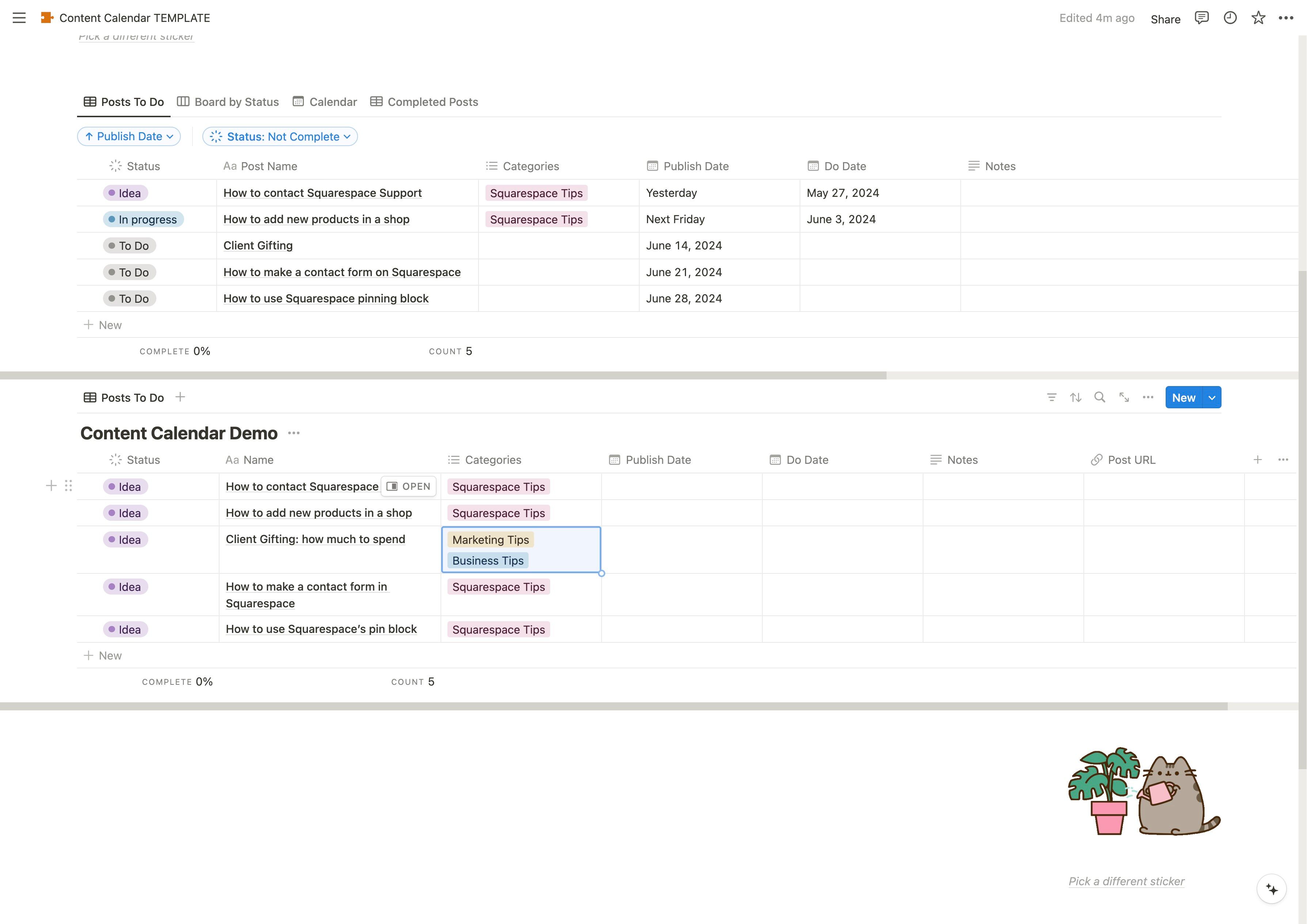Open database in full page icon
Image resolution: width=1307 pixels, height=924 pixels.
pyautogui.click(x=1124, y=397)
